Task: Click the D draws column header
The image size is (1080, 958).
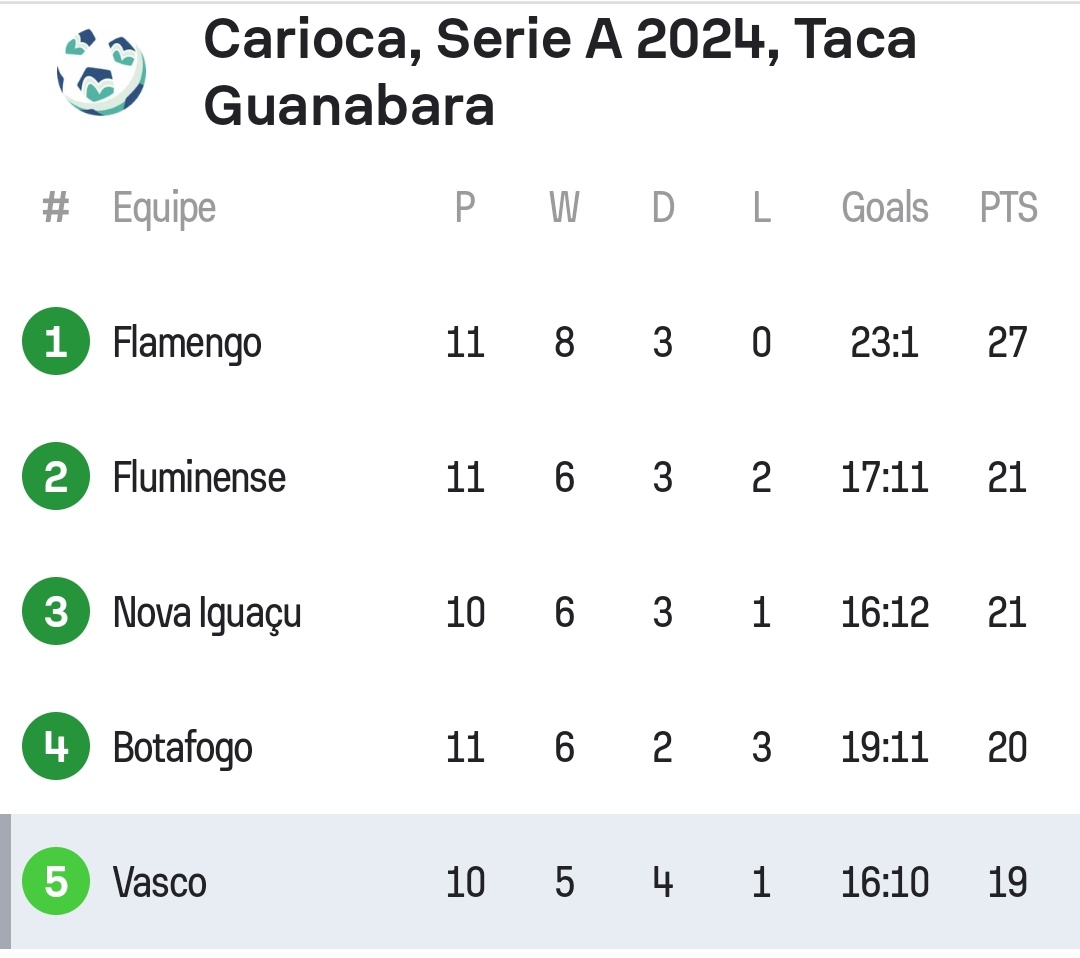Action: point(663,208)
